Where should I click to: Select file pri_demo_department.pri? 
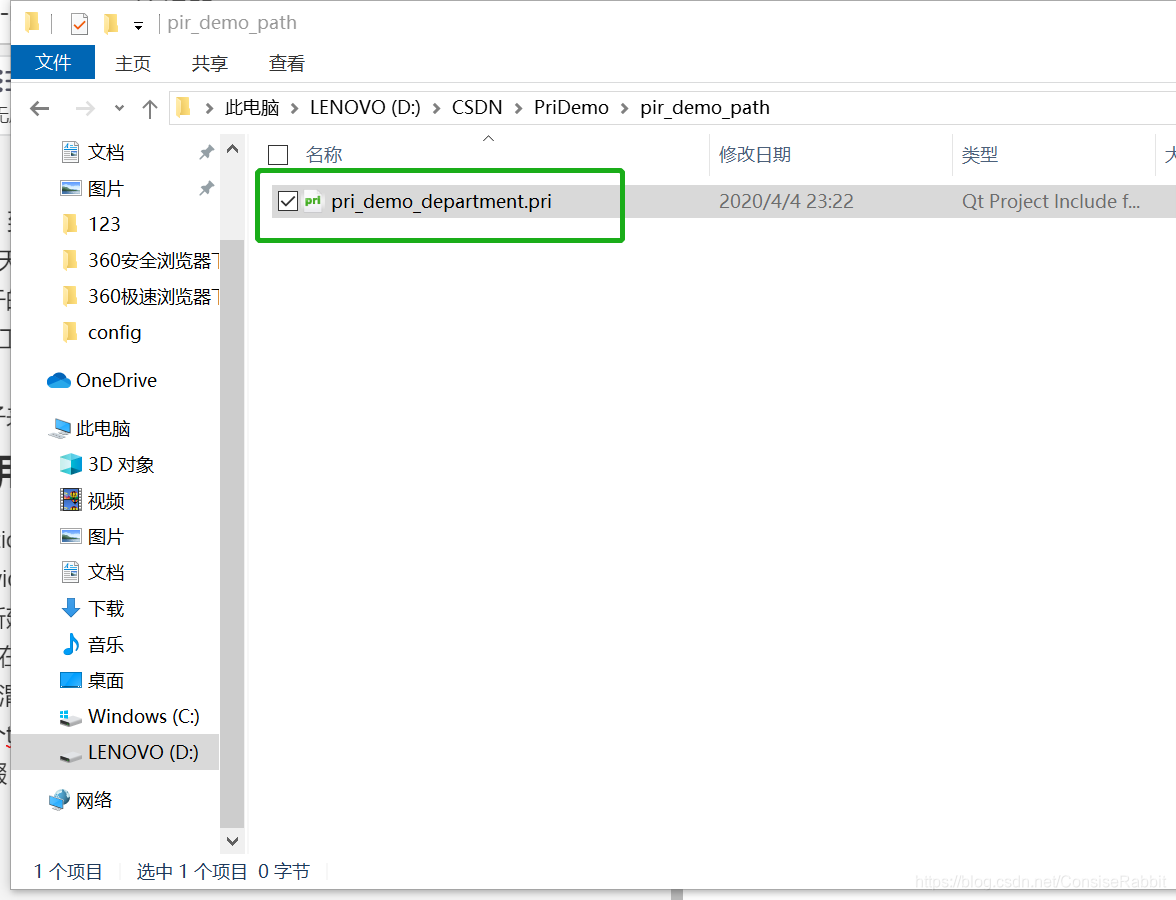point(442,202)
